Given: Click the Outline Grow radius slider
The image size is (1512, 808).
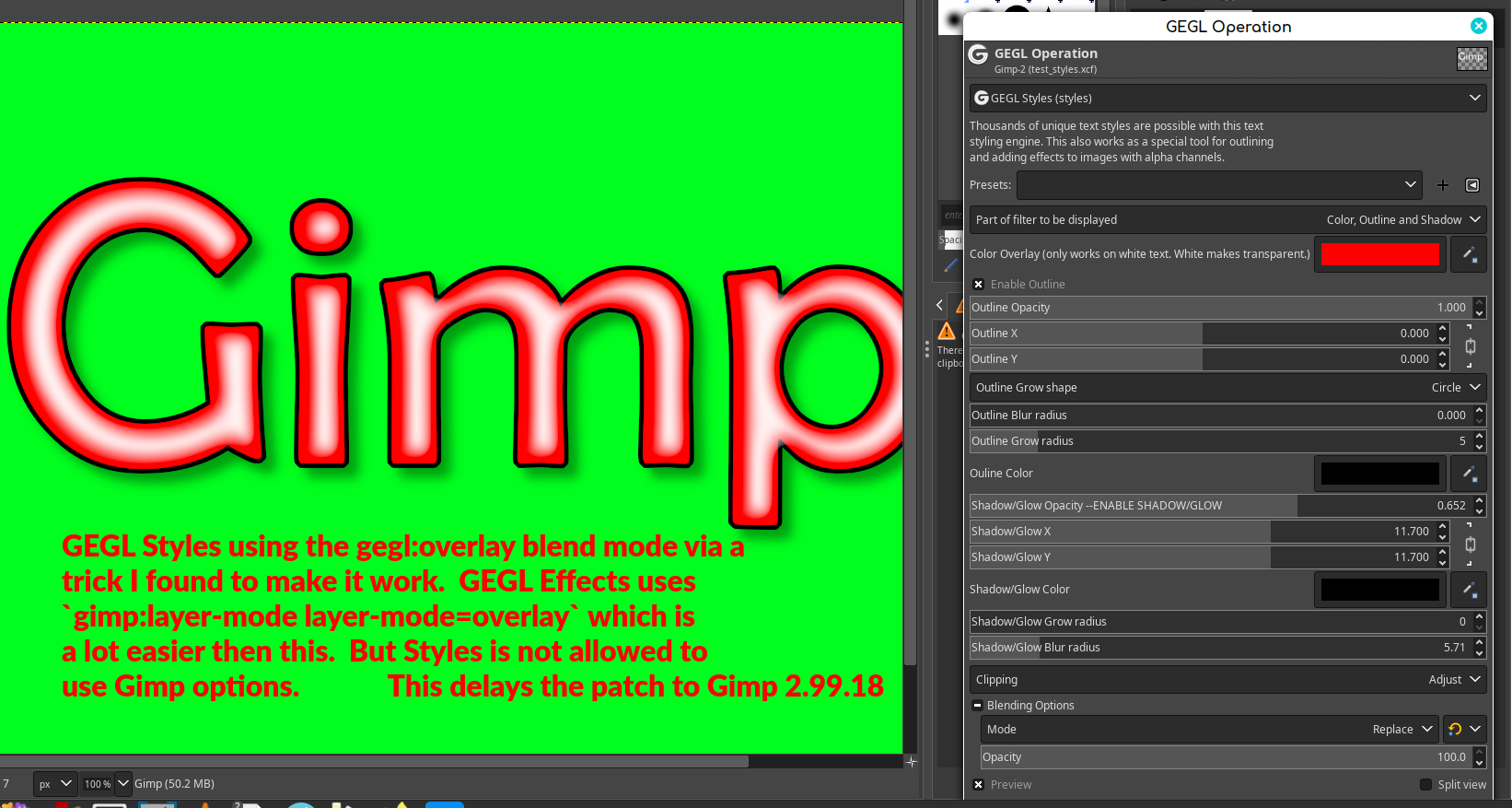Looking at the screenshot, I should 1221,441.
